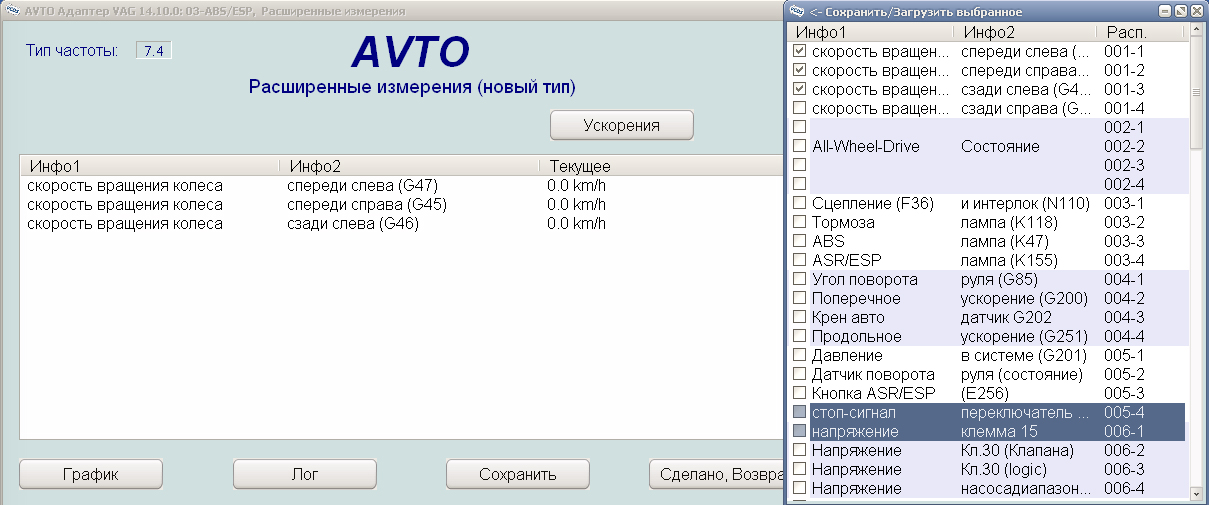Sort by Инфо1 header in save/load window
This screenshot has height=505, width=1209.
point(872,32)
